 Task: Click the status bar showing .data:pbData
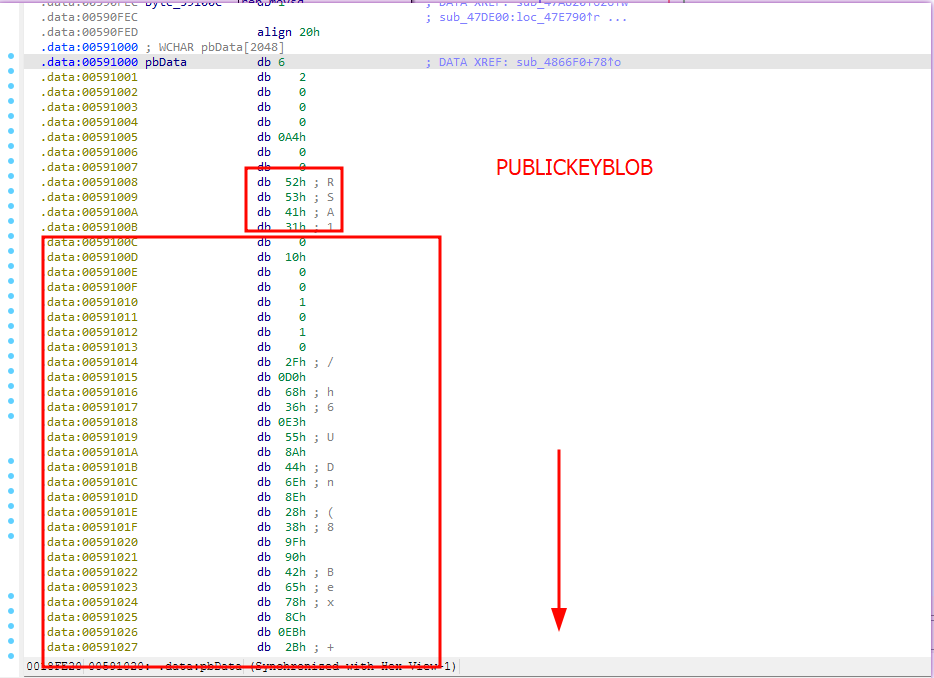[241, 666]
